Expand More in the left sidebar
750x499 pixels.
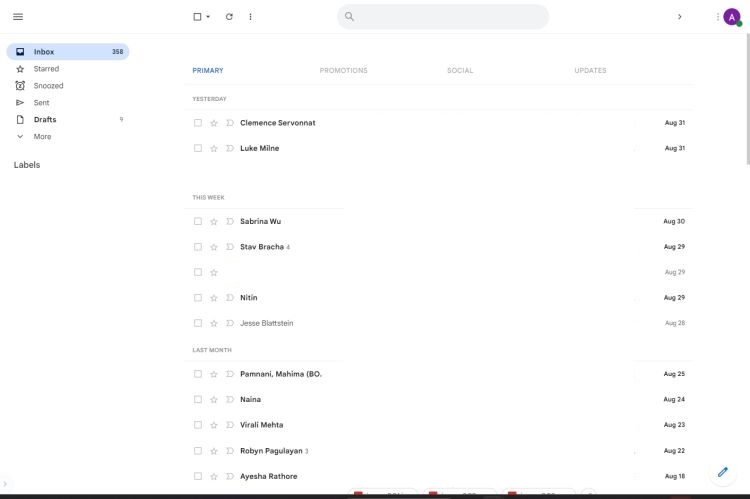click(x=41, y=136)
